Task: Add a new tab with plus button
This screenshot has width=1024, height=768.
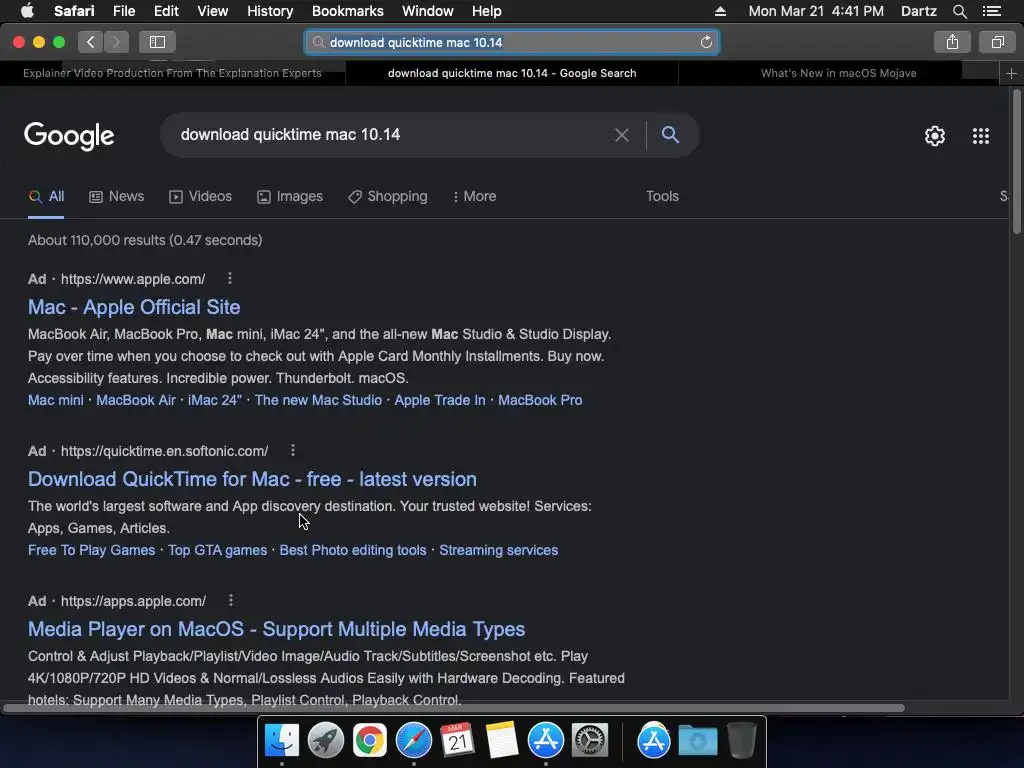Action: (1011, 73)
